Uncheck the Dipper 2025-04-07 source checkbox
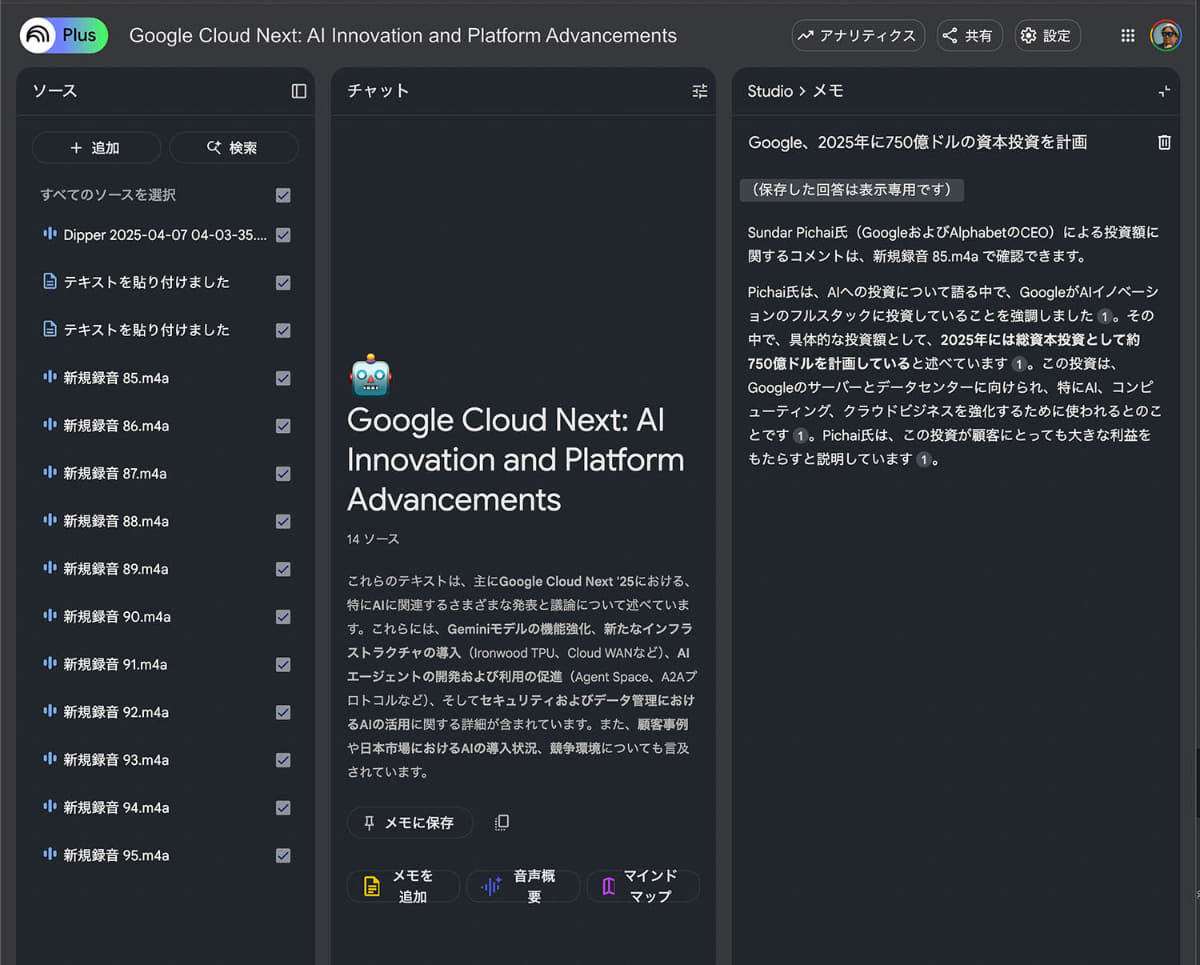 pyautogui.click(x=283, y=235)
